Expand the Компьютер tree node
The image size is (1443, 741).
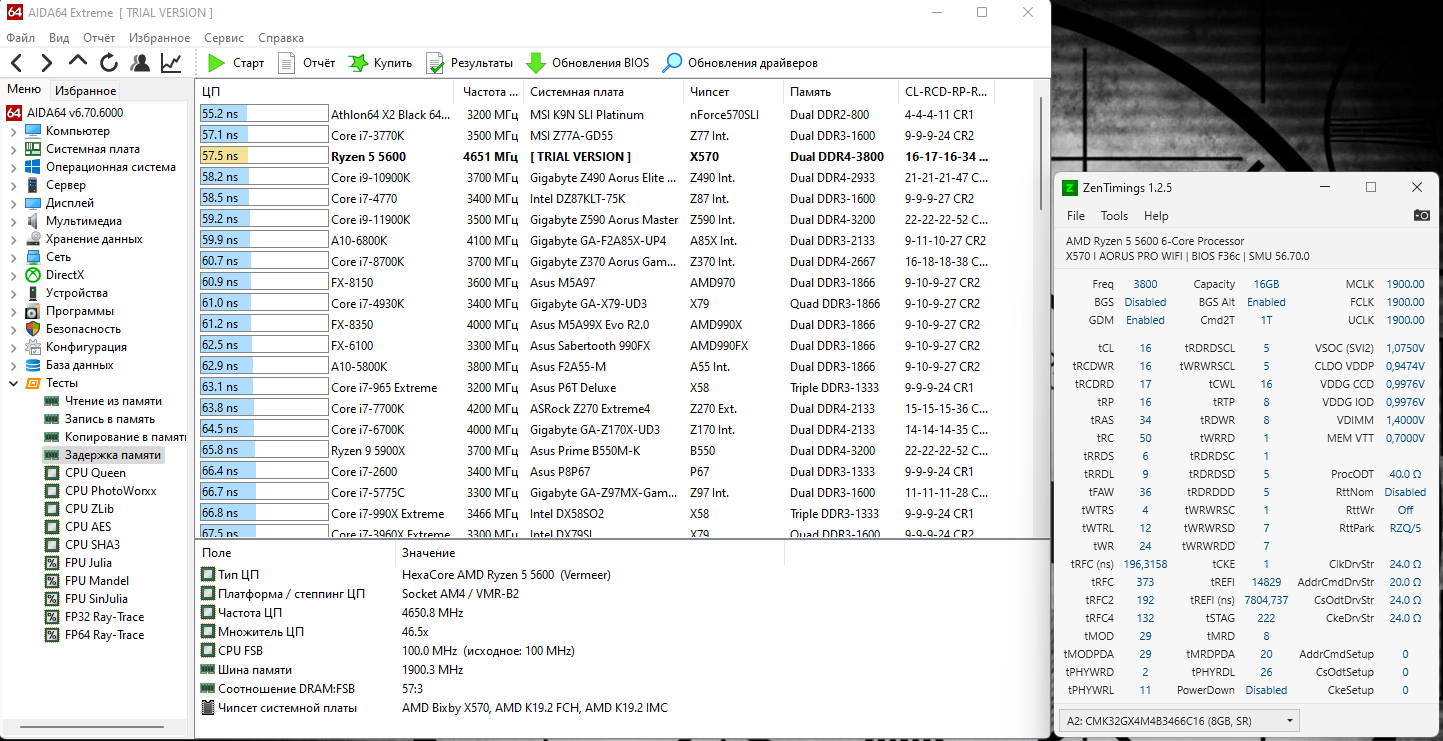point(13,131)
